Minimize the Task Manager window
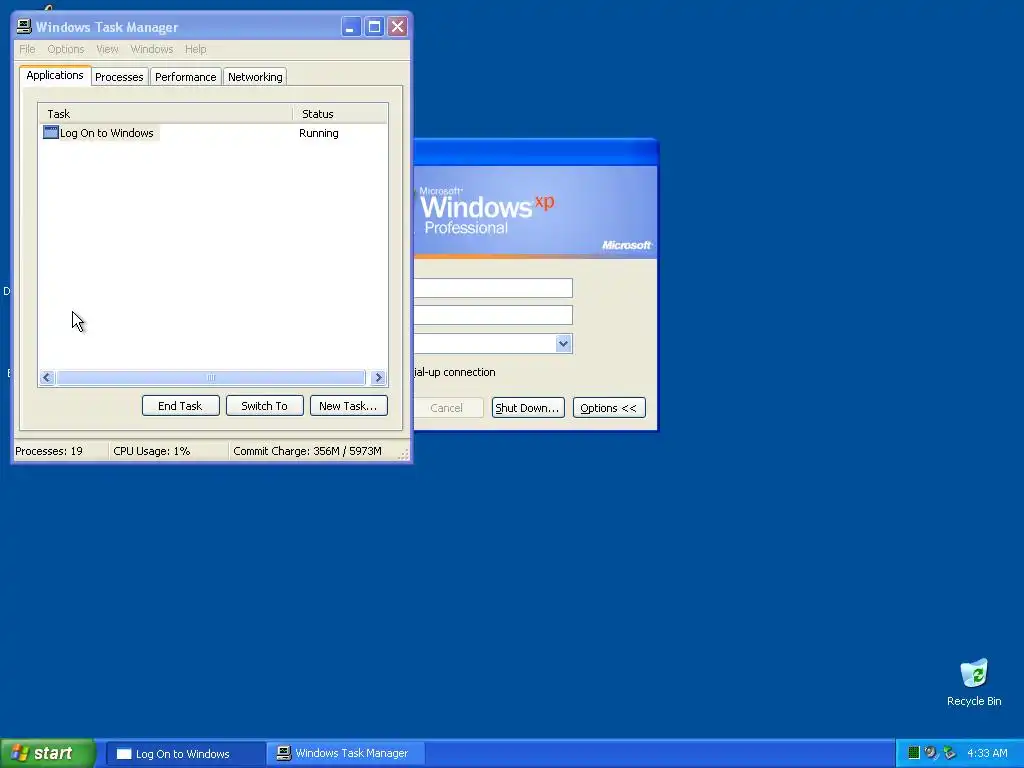The image size is (1024, 768). [x=351, y=27]
